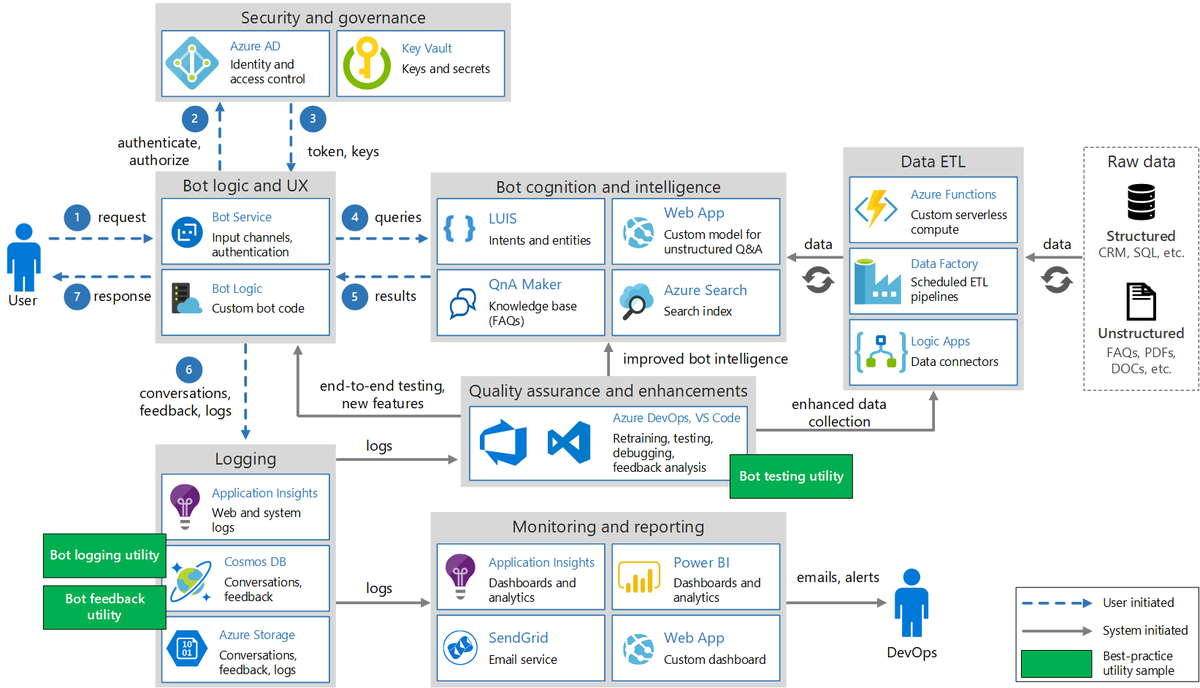Viewport: 1200px width, 688px height.
Task: Click Quality assurance and enhancements heading
Action: (x=608, y=391)
